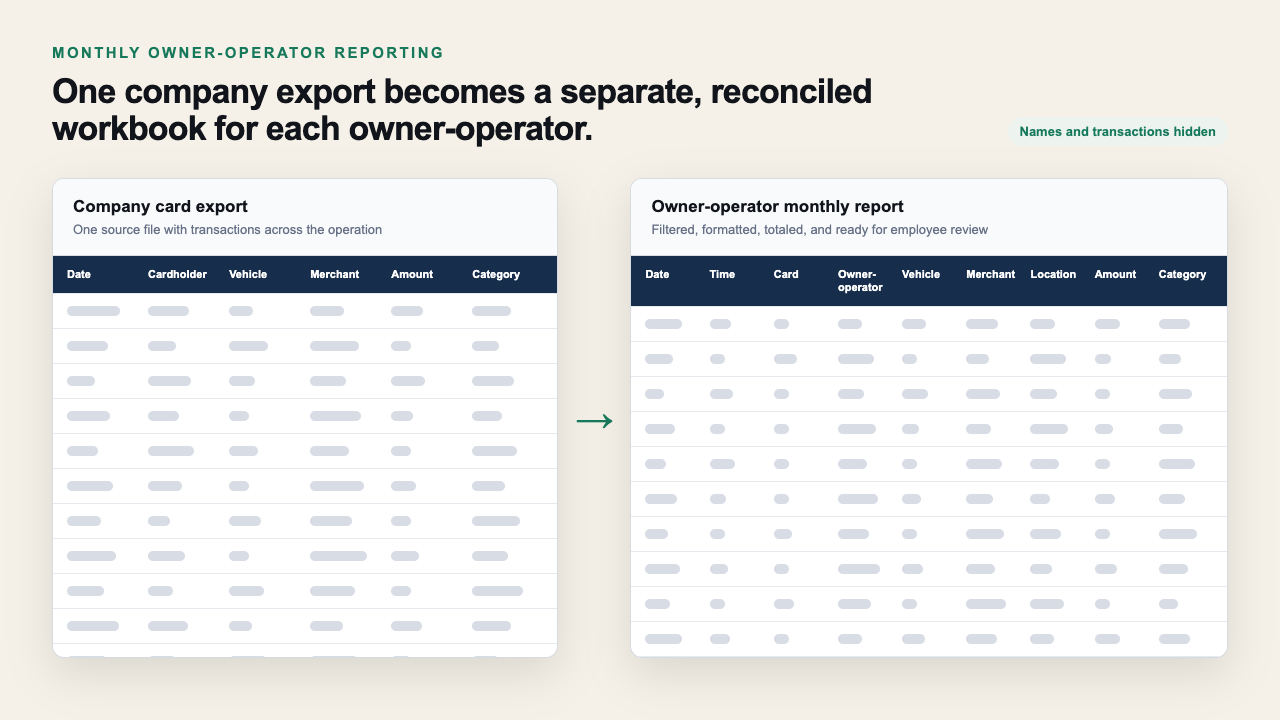Click Merchant header in Company card export
The width and height of the screenshot is (1280, 720).
click(x=334, y=274)
